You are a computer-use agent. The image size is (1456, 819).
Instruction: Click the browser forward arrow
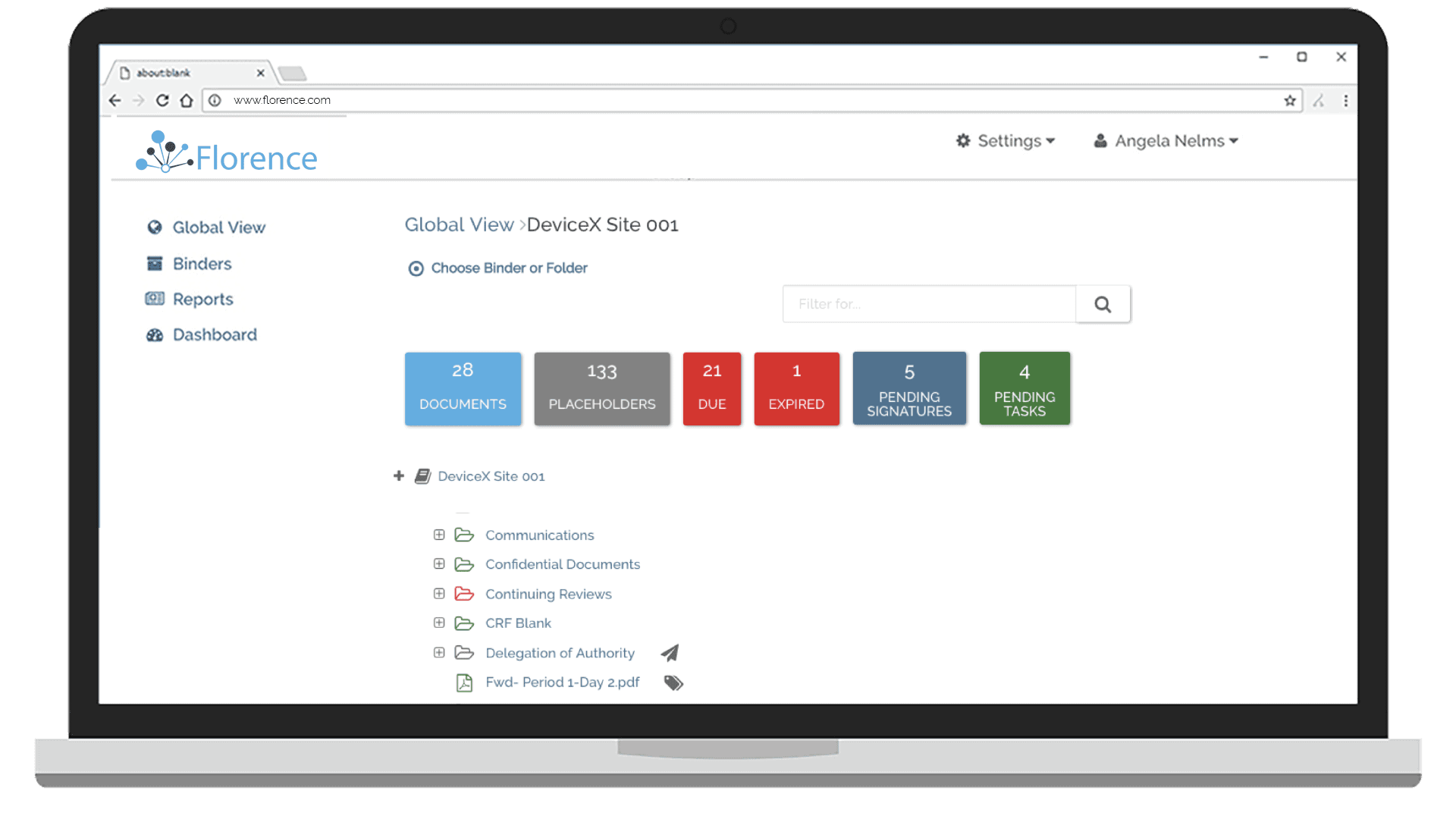[138, 100]
